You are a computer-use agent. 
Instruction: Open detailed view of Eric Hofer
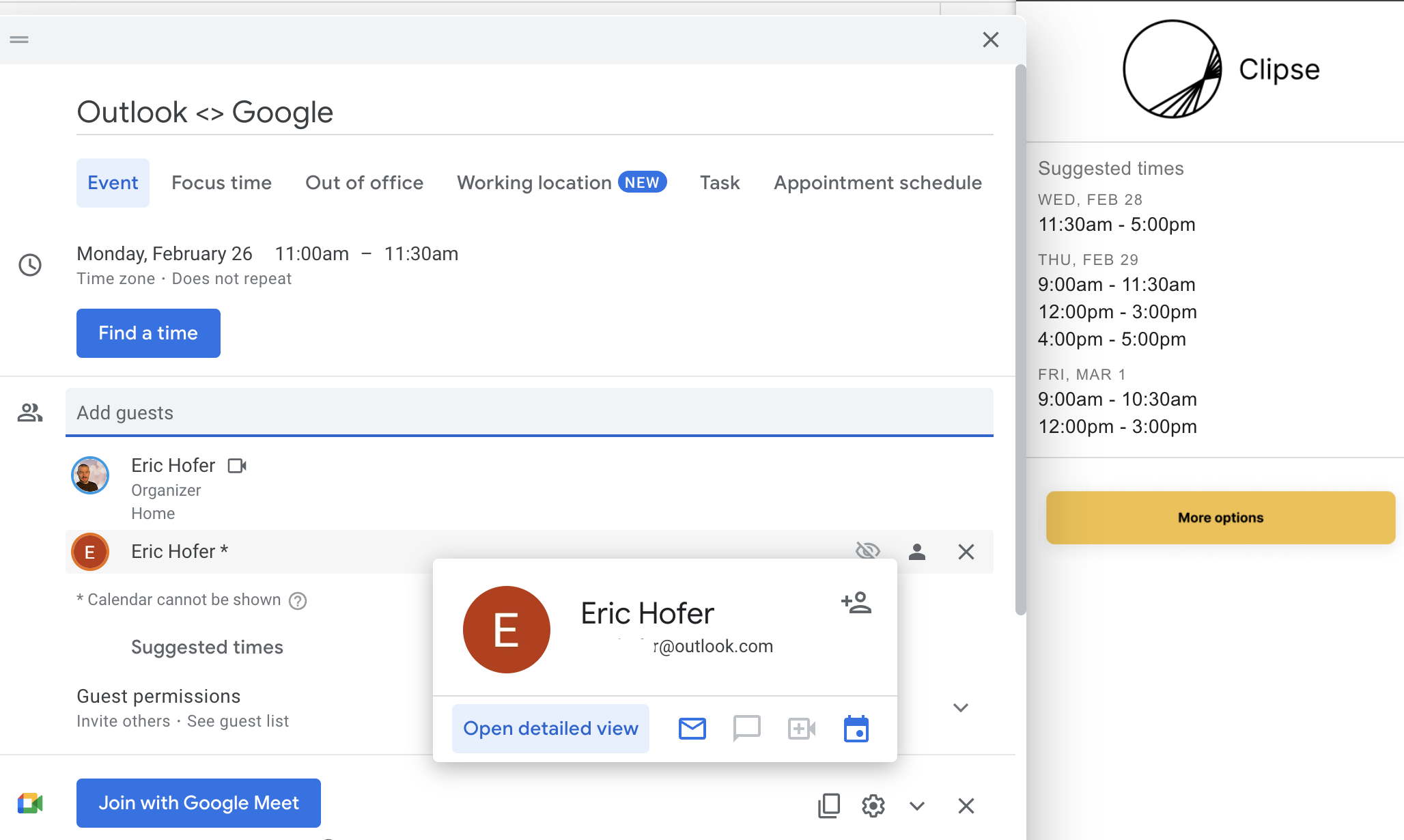(550, 728)
